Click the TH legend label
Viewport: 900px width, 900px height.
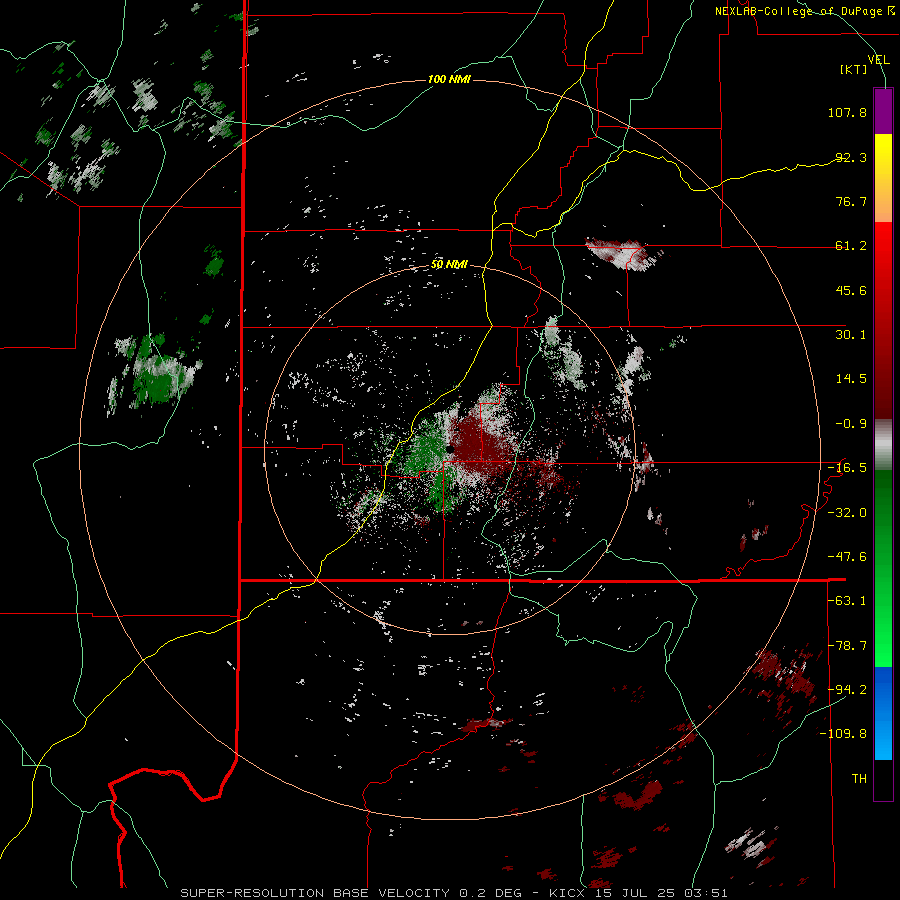click(x=859, y=779)
